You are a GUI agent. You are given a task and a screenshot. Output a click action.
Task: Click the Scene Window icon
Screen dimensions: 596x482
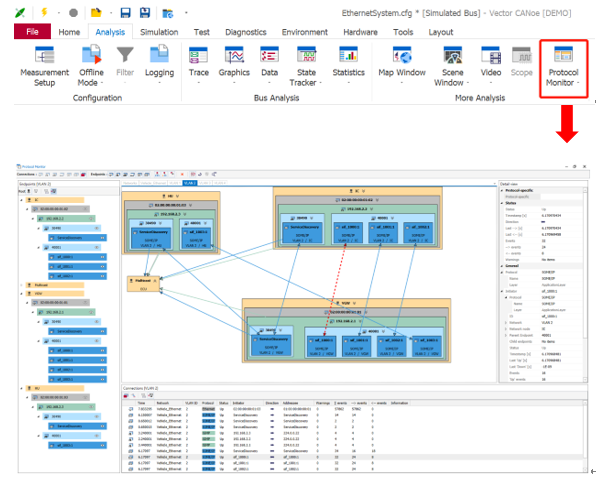point(452,55)
